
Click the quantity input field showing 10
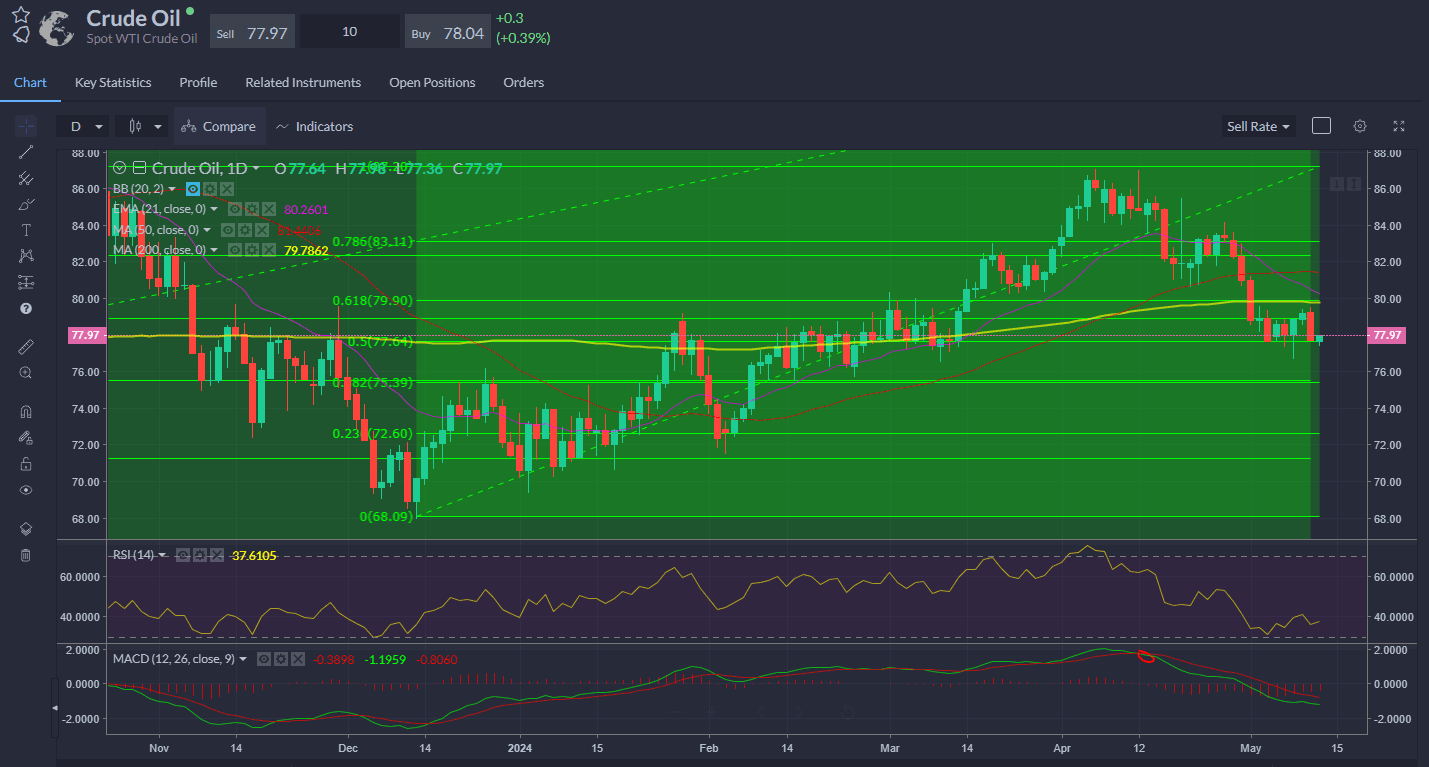coord(350,32)
